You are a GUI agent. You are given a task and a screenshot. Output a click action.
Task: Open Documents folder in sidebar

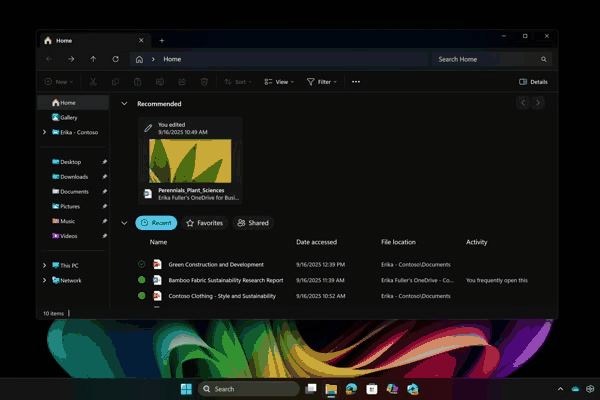click(x=73, y=191)
